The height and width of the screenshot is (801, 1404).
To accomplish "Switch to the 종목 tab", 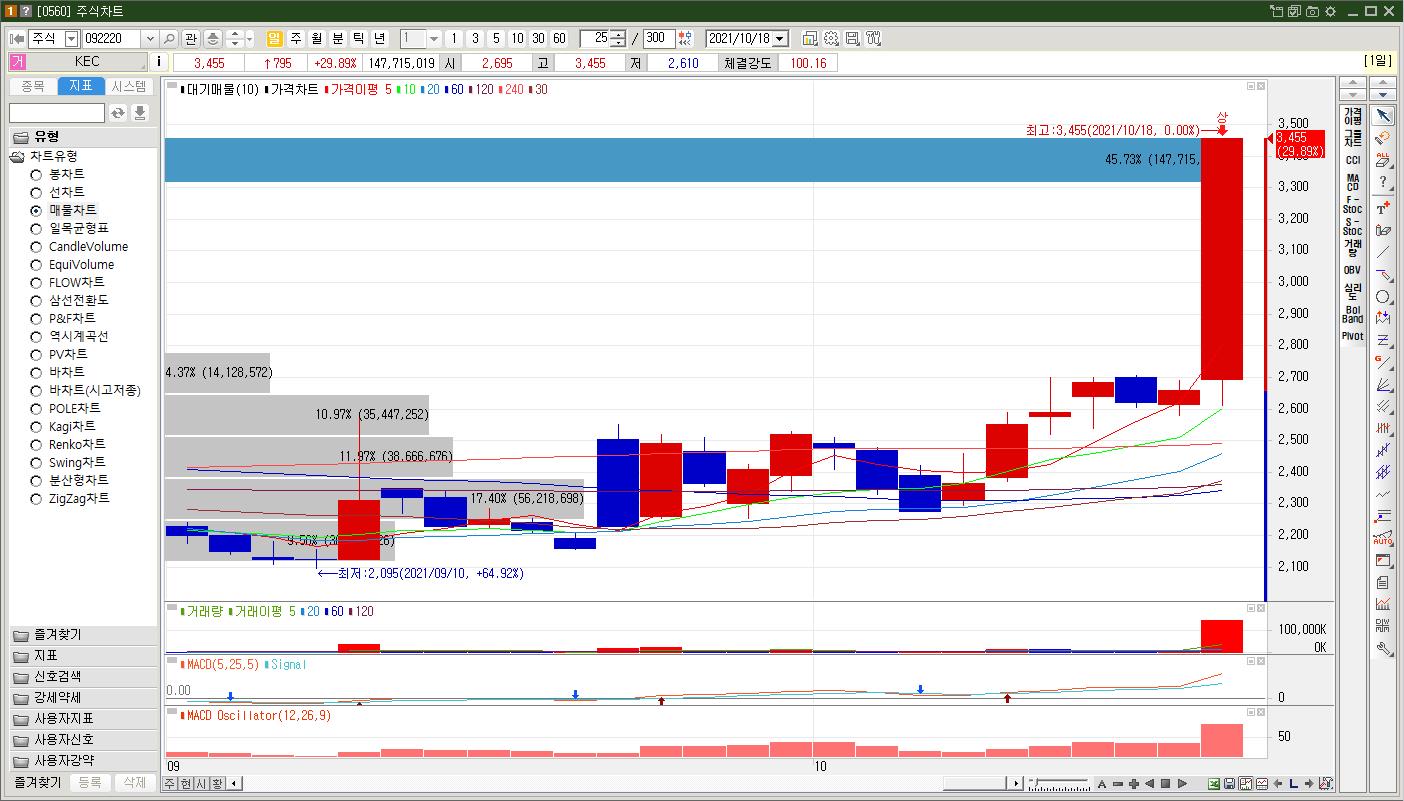I will point(33,87).
